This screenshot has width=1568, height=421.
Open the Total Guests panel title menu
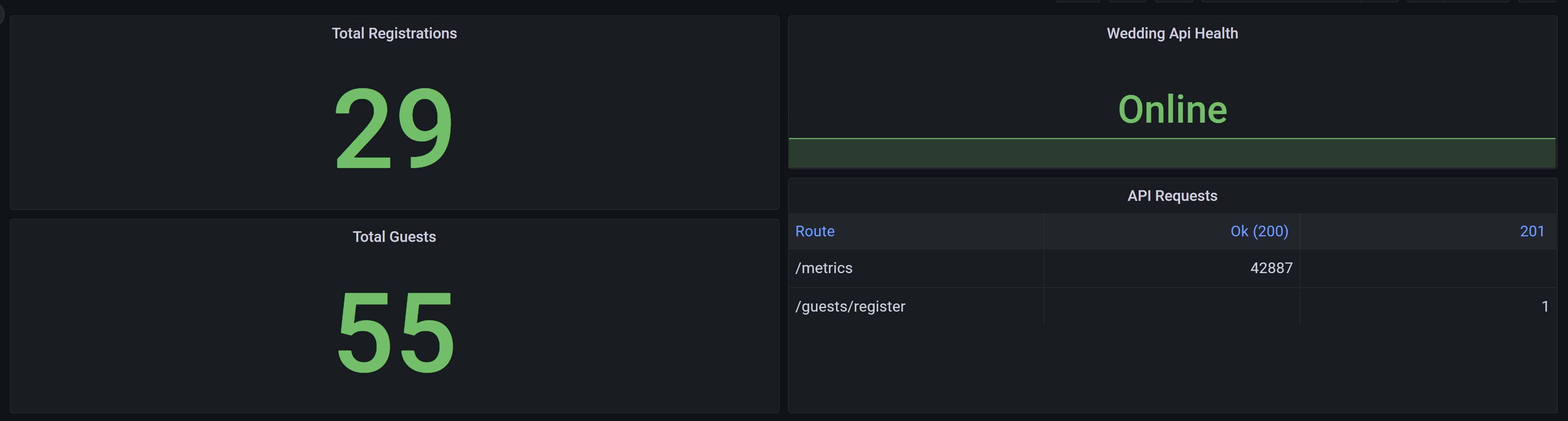pos(394,237)
